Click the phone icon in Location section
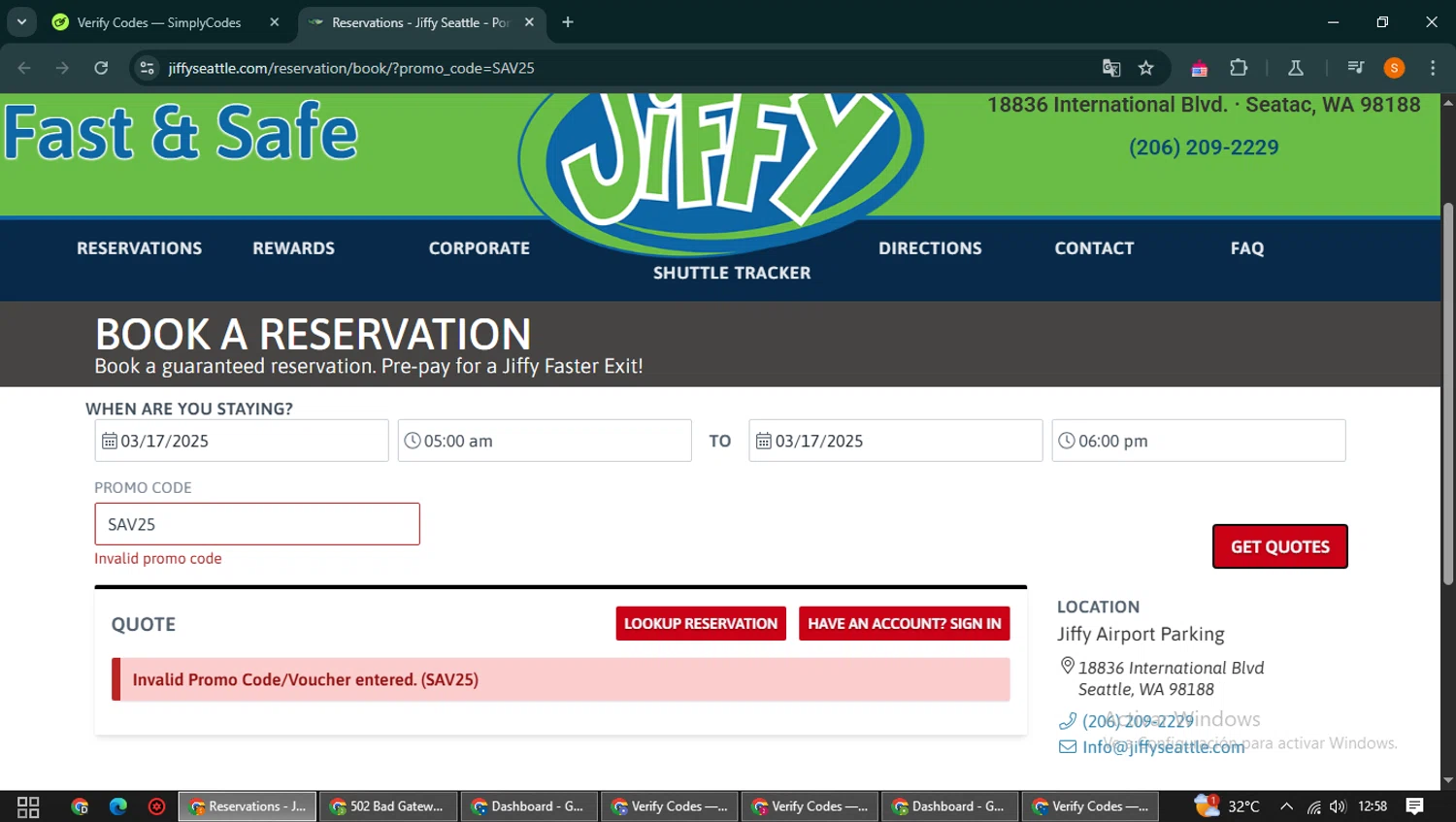 (1068, 720)
